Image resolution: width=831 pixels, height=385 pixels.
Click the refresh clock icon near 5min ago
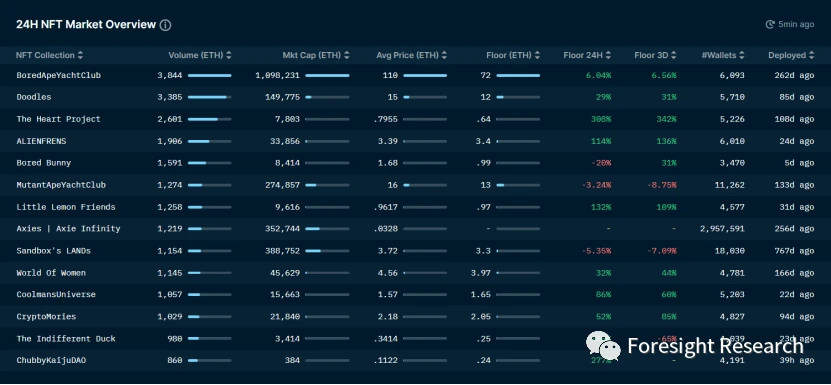(770, 24)
